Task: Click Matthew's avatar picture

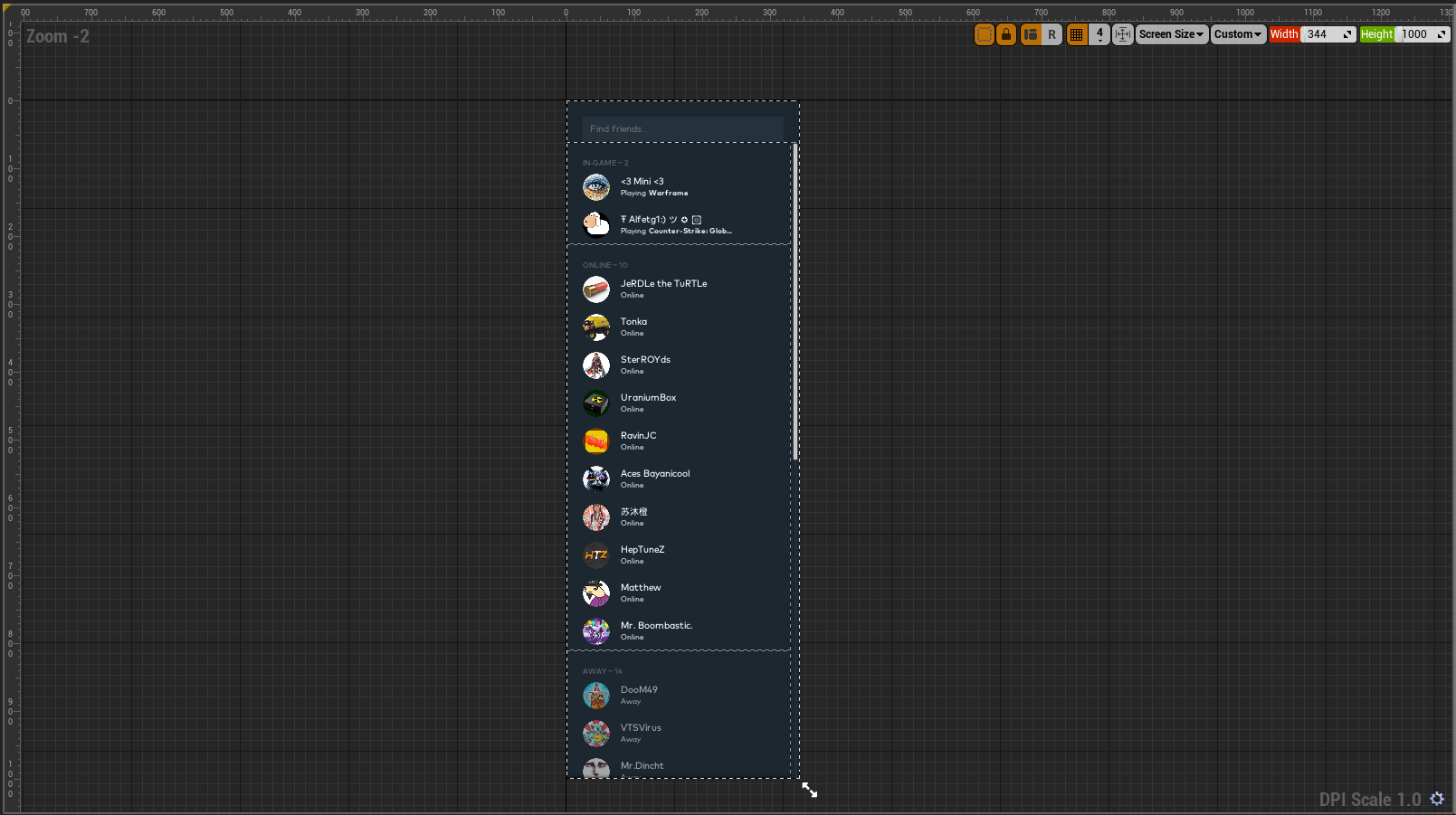Action: [596, 593]
